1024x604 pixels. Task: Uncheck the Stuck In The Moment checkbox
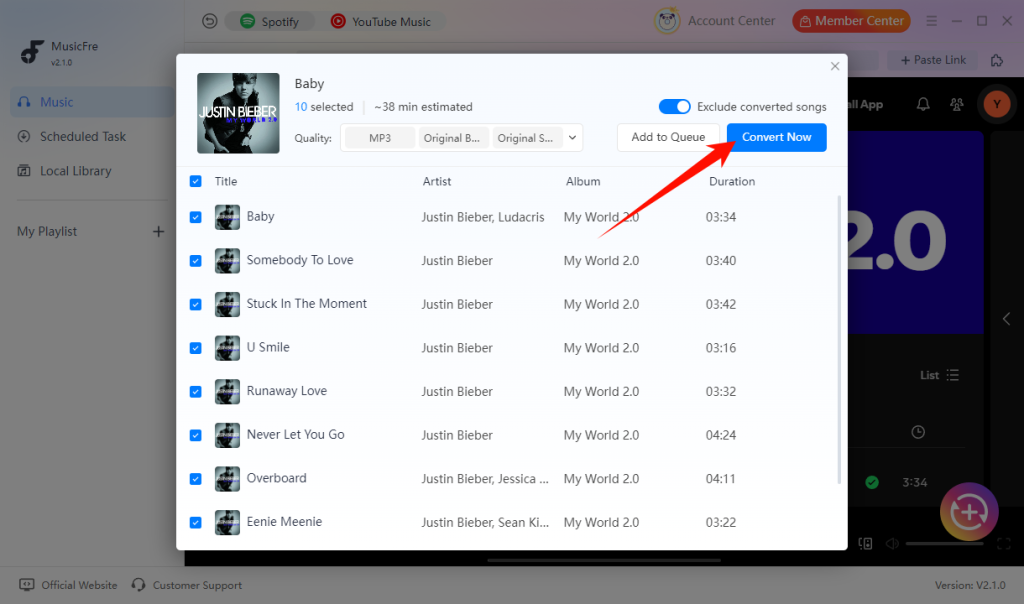195,304
